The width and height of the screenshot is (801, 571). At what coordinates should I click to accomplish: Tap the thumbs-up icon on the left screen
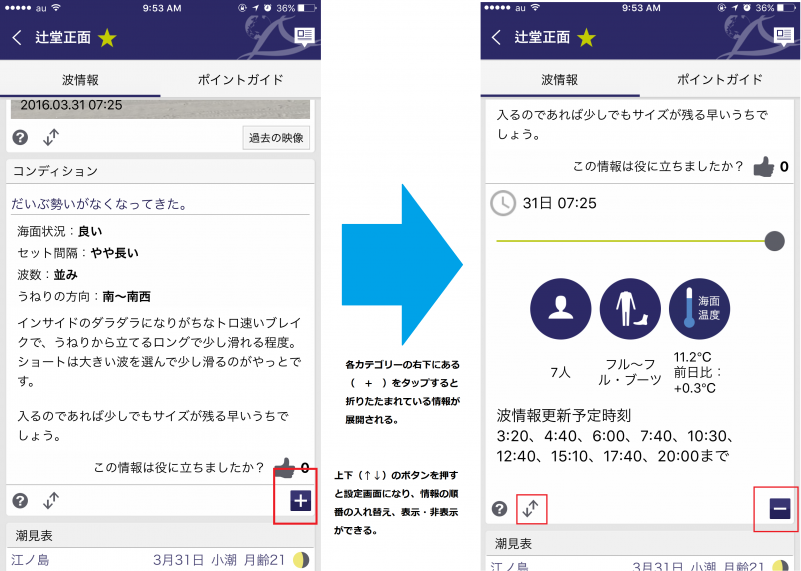point(285,466)
